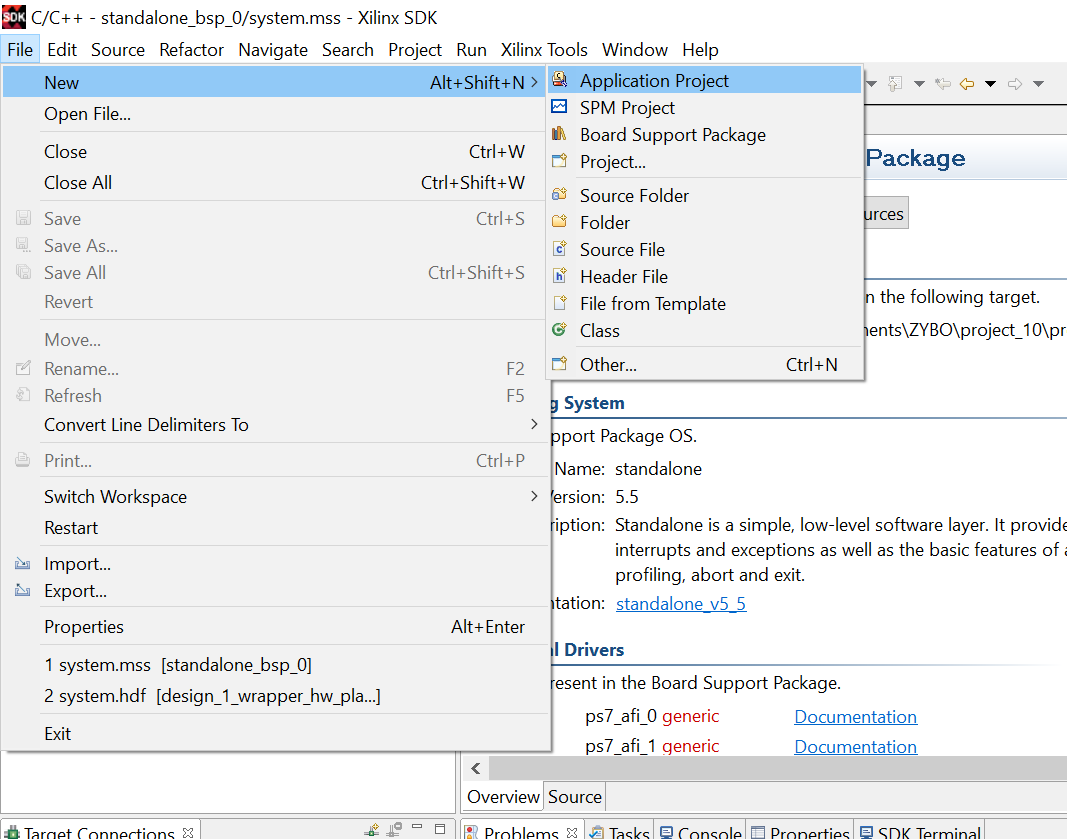Open the Run menu
The image size is (1067, 839).
[472, 50]
